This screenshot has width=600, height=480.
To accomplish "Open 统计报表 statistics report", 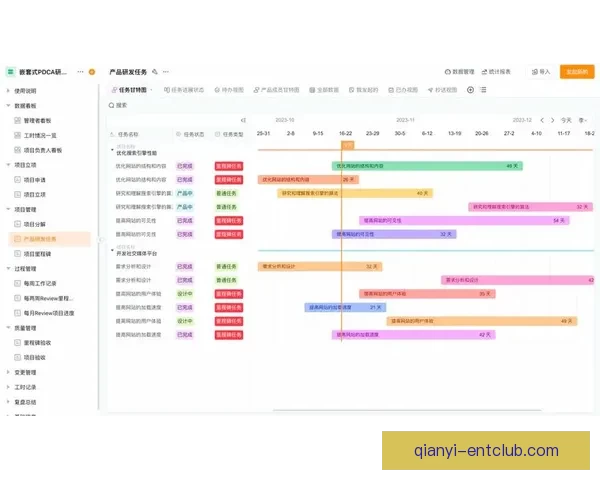I will [497, 72].
